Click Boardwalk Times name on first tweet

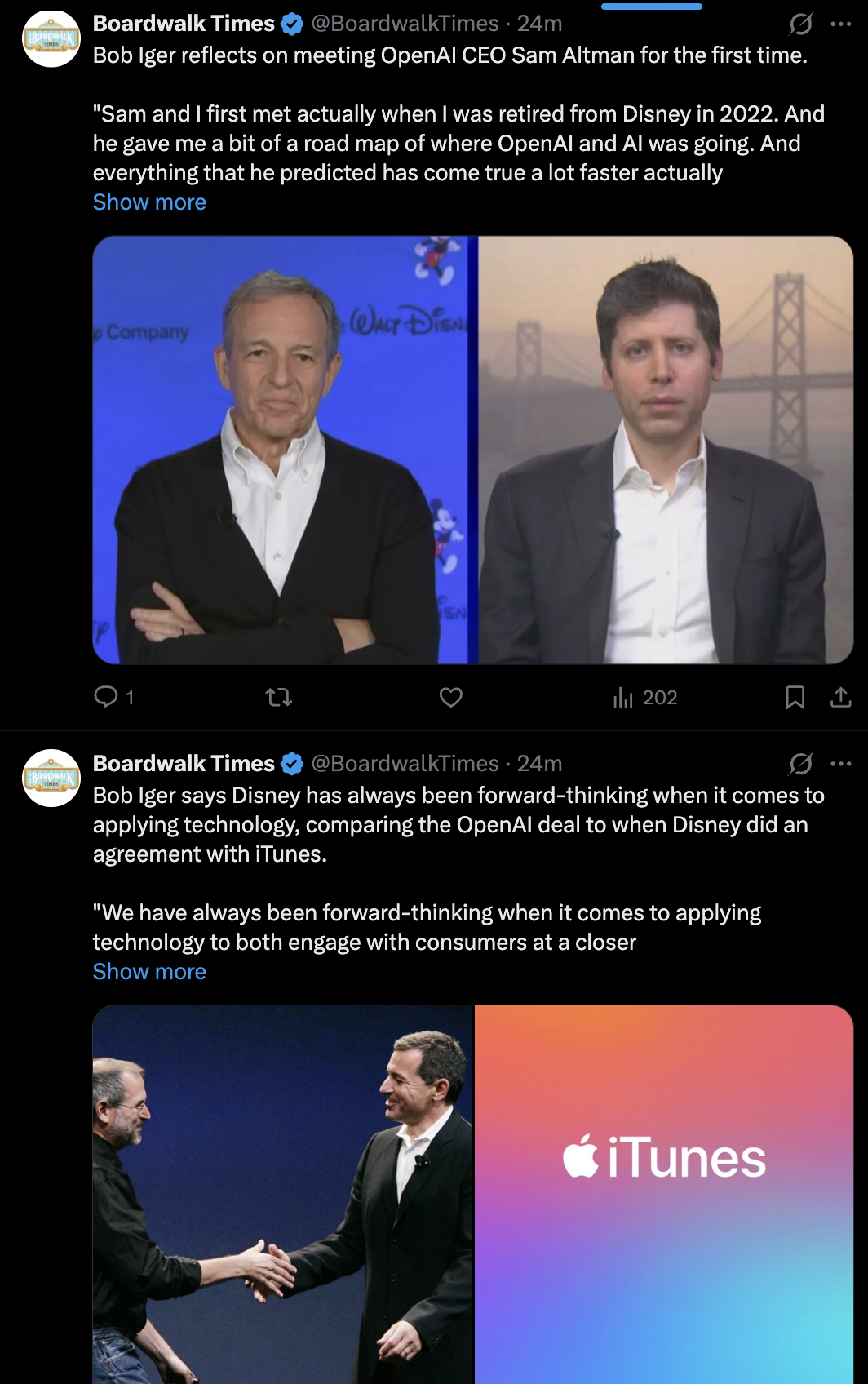184,24
